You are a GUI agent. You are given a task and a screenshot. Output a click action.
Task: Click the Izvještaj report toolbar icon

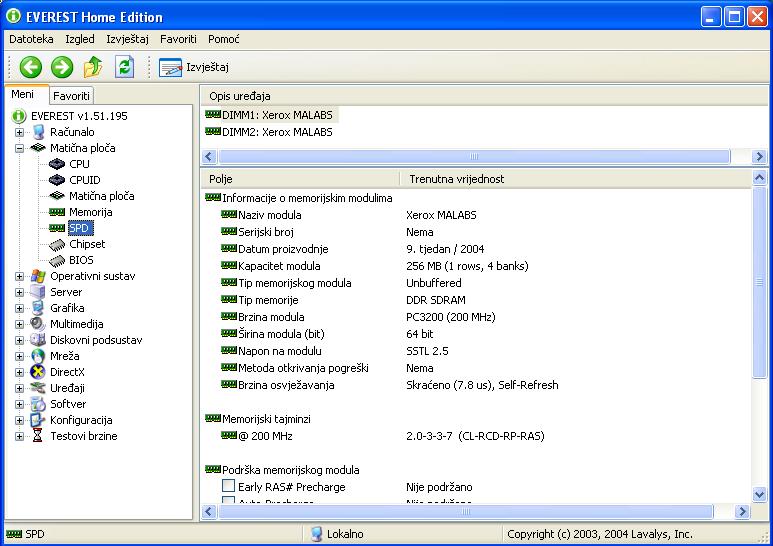(171, 67)
